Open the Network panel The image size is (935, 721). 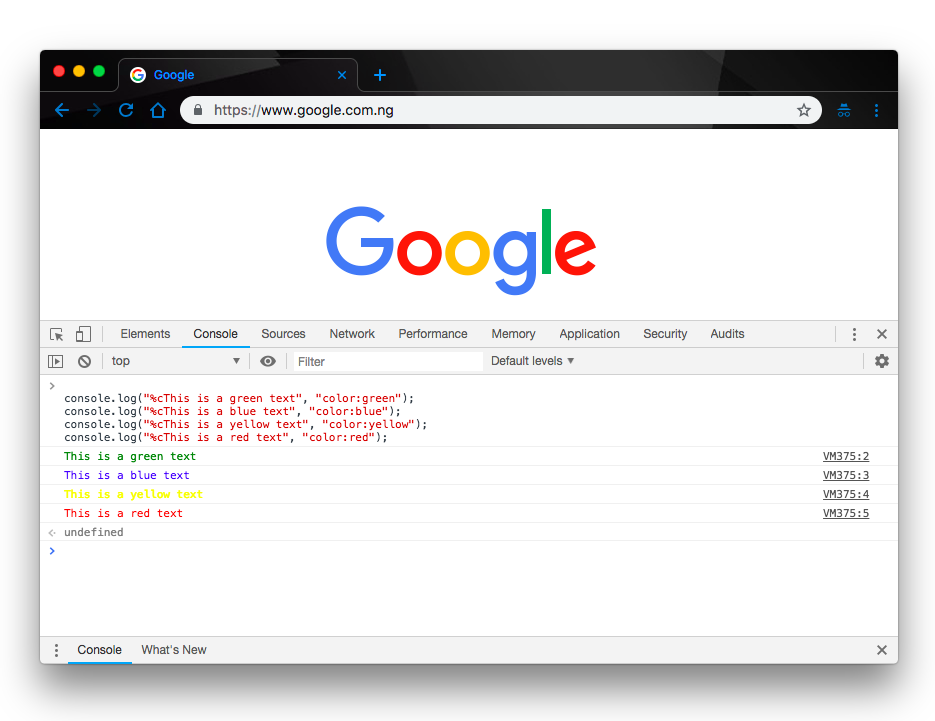pos(352,334)
